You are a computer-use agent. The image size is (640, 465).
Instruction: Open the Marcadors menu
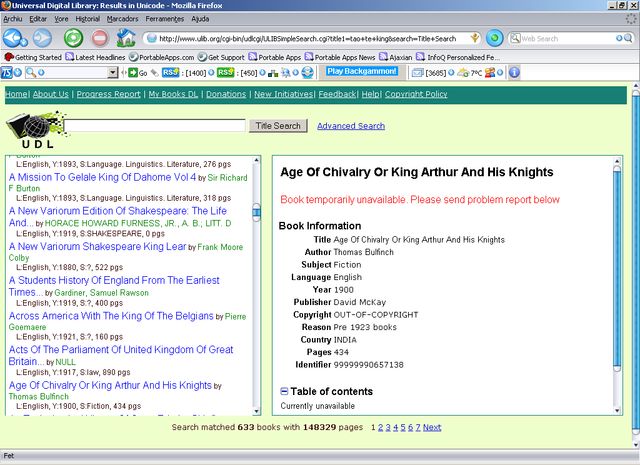122,19
